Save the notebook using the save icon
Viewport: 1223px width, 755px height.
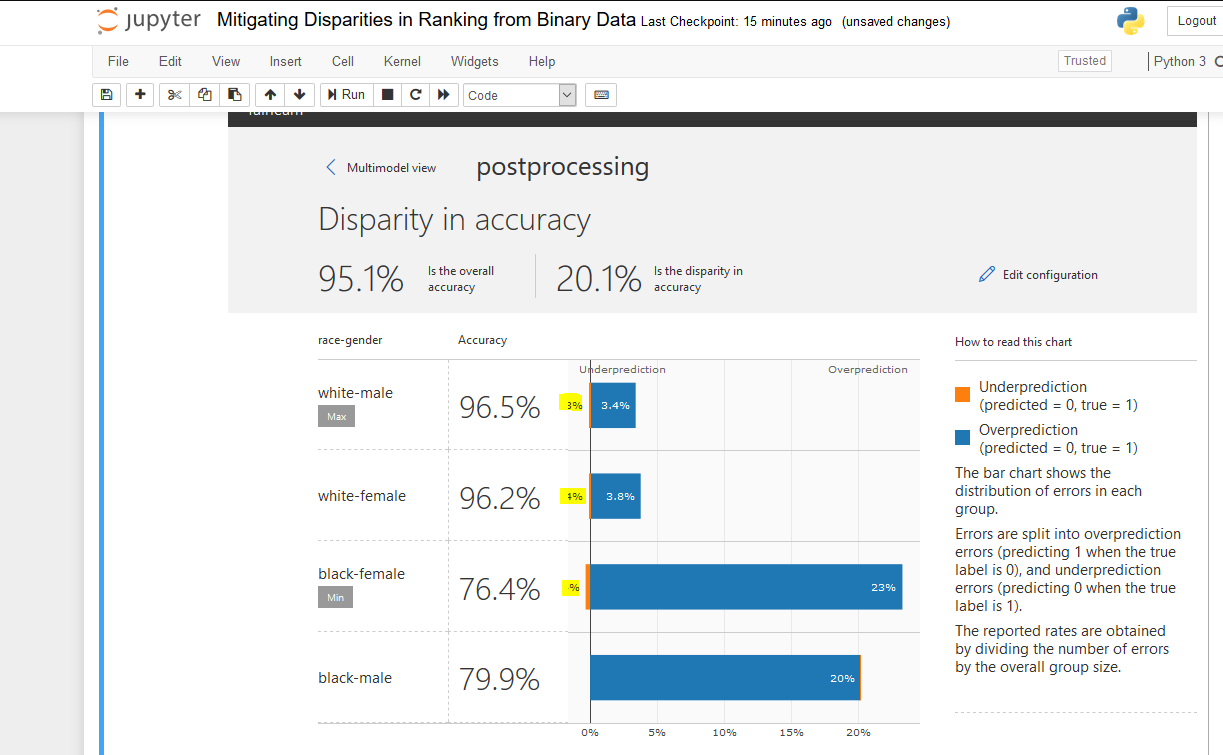pos(106,94)
